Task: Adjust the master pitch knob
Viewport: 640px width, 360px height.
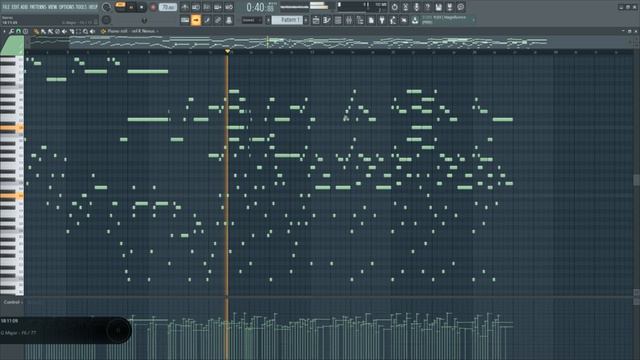Action: 106,20
